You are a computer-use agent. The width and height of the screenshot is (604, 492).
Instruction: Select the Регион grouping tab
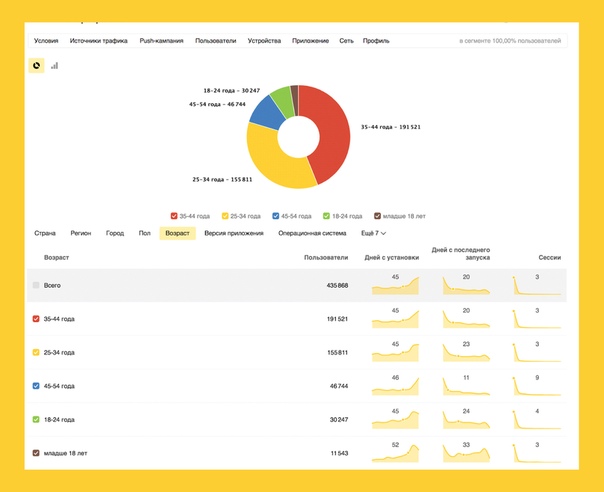81,233
